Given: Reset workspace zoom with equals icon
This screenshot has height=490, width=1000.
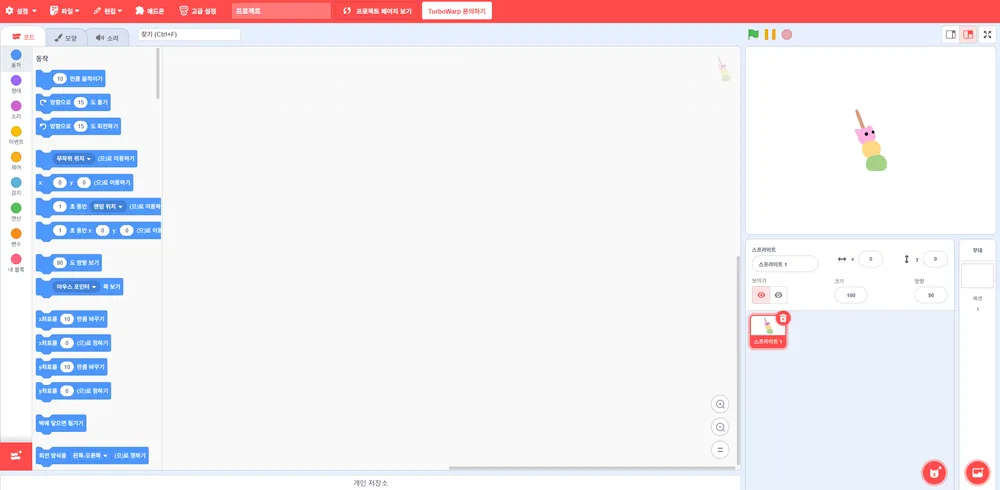Looking at the screenshot, I should click(720, 450).
